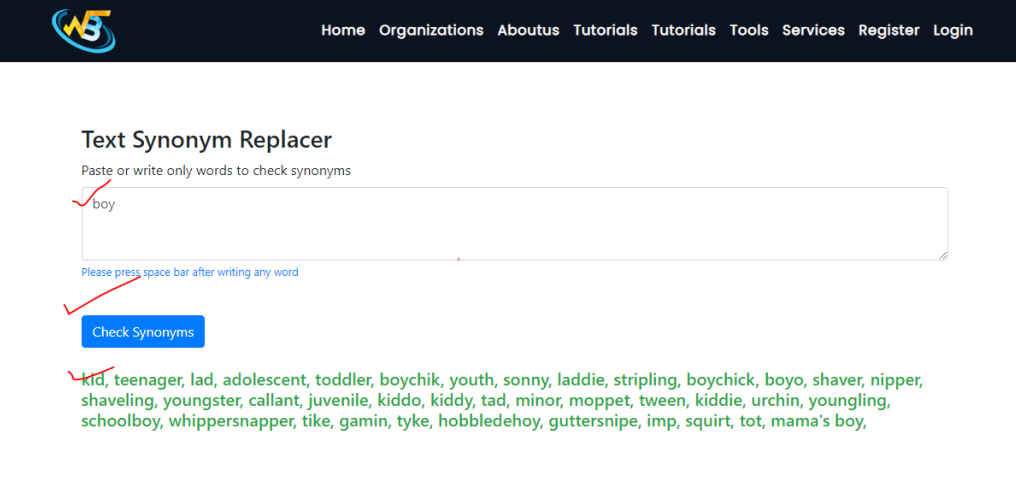Image resolution: width=1016 pixels, height=480 pixels.
Task: Select the first Tutorials menu item
Action: [x=605, y=30]
